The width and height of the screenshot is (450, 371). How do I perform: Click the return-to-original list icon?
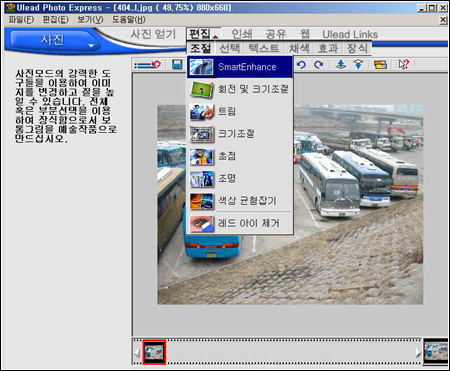pyautogui.click(x=147, y=65)
